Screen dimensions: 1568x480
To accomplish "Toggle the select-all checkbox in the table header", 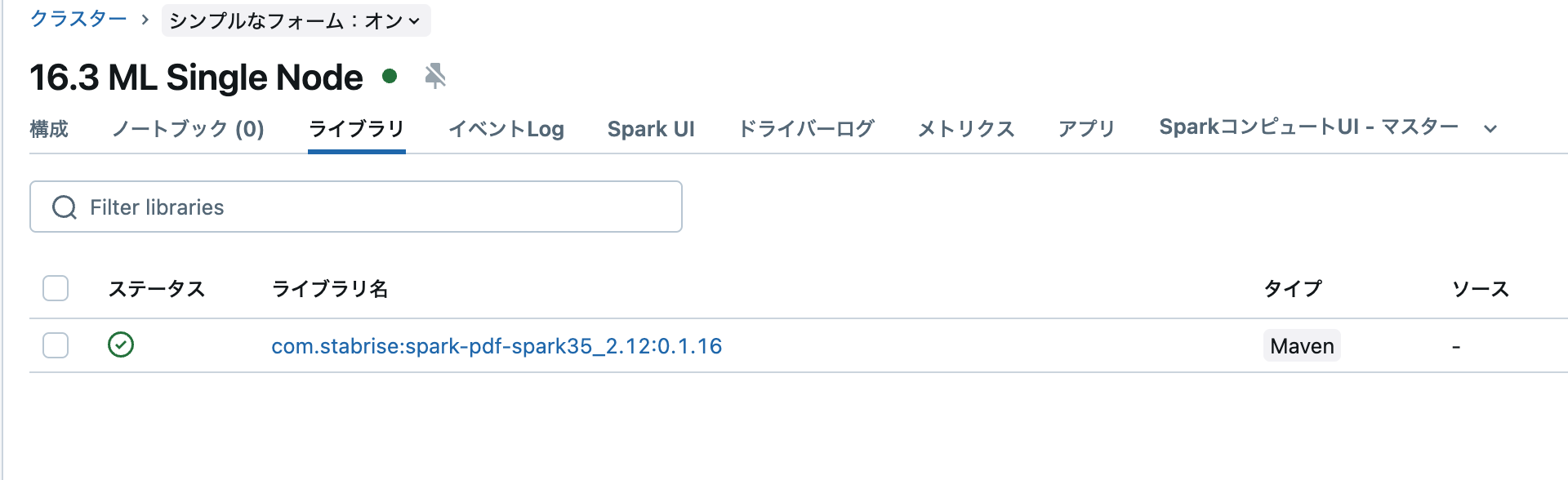I will tap(55, 287).
